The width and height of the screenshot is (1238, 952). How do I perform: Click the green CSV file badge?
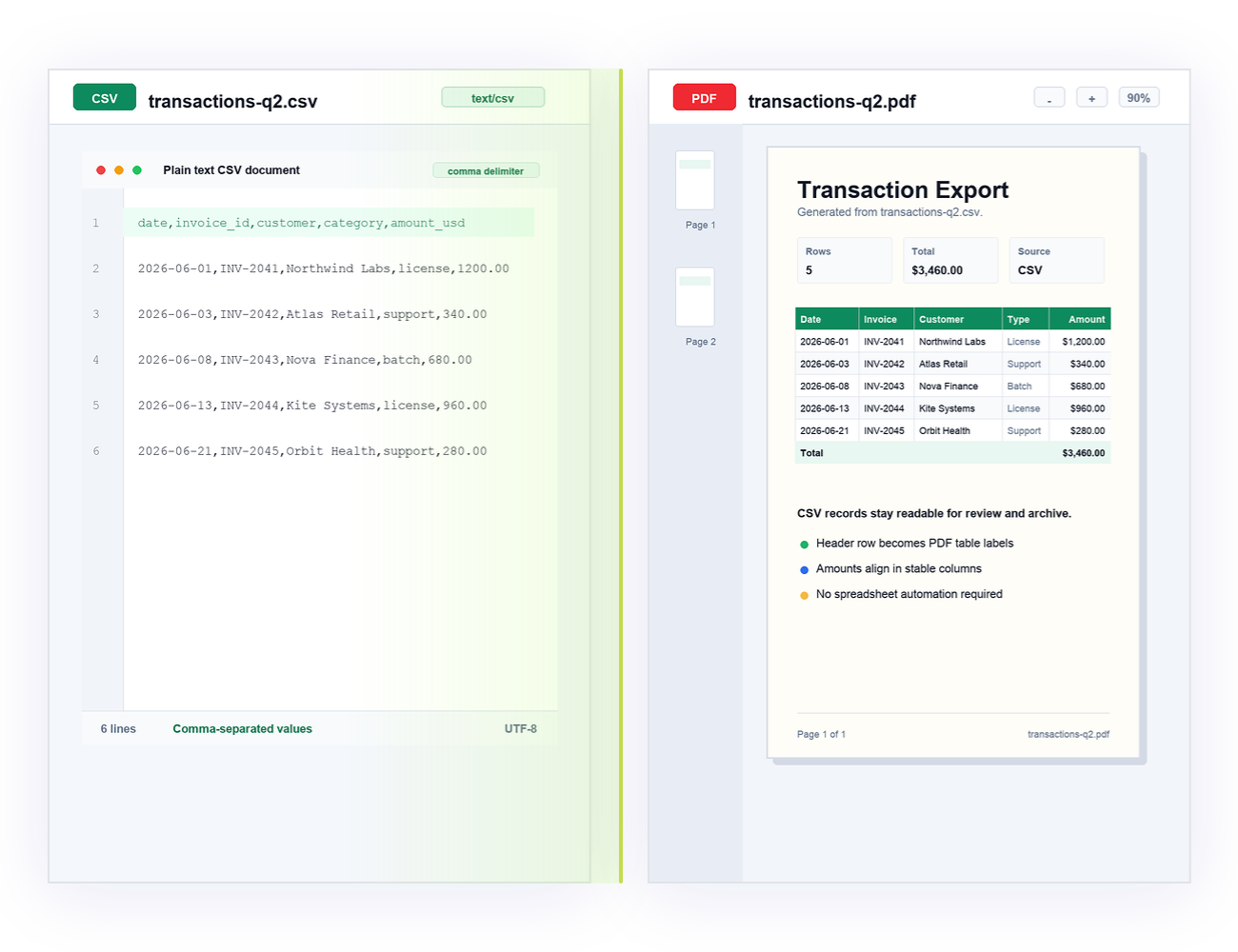coord(105,98)
